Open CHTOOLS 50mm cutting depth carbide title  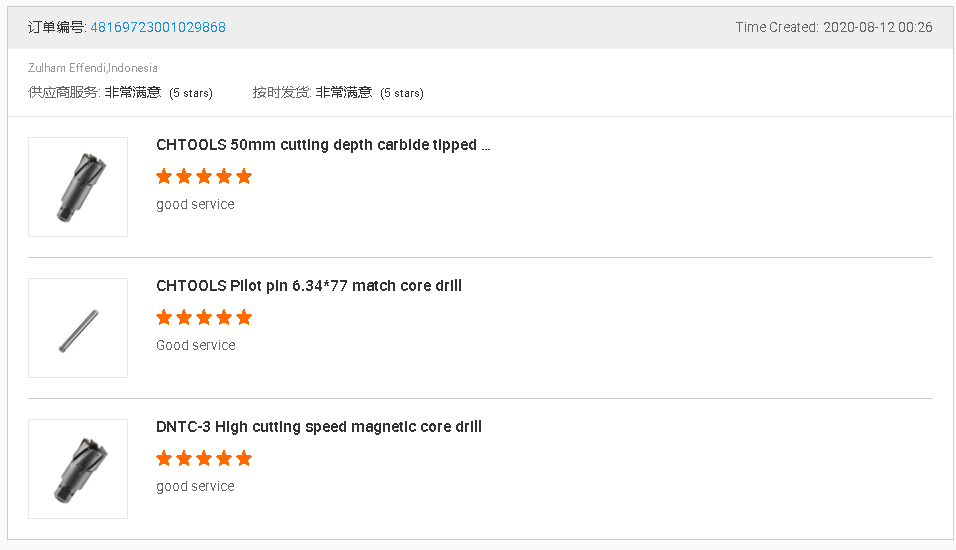[323, 145]
